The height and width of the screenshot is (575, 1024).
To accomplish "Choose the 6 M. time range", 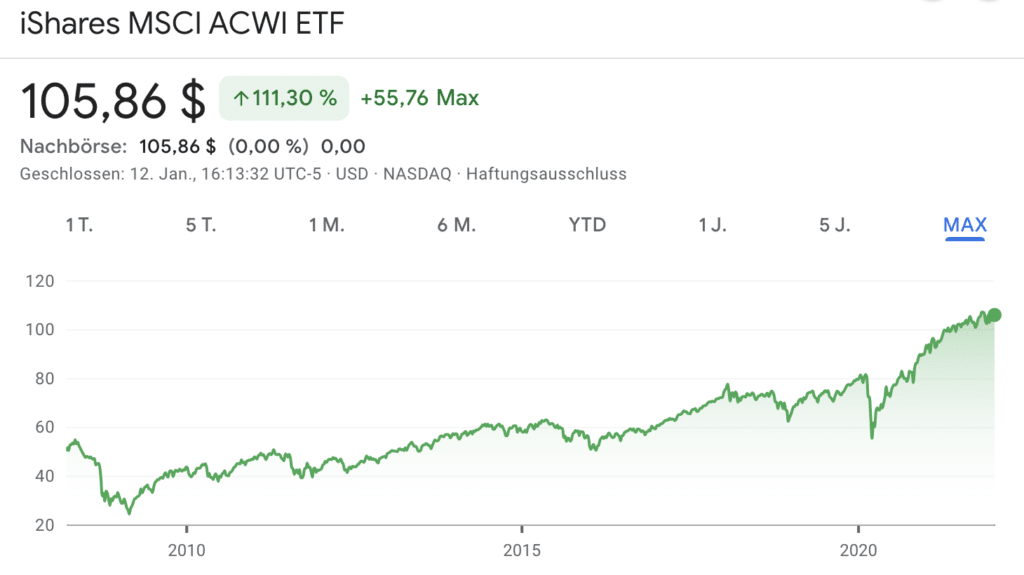I will (456, 225).
